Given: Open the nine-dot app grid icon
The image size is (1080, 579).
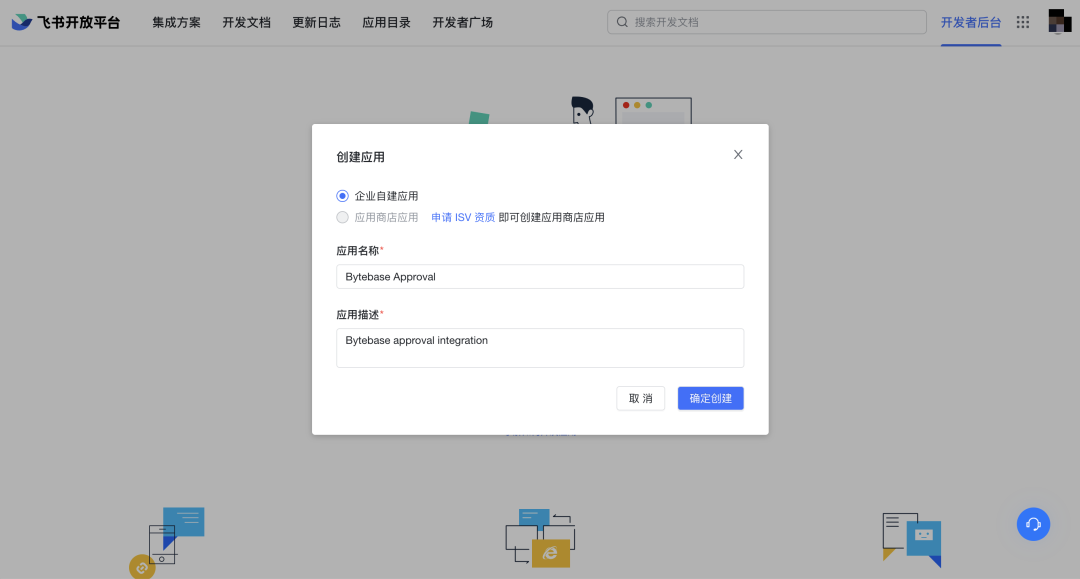Looking at the screenshot, I should click(x=1023, y=22).
